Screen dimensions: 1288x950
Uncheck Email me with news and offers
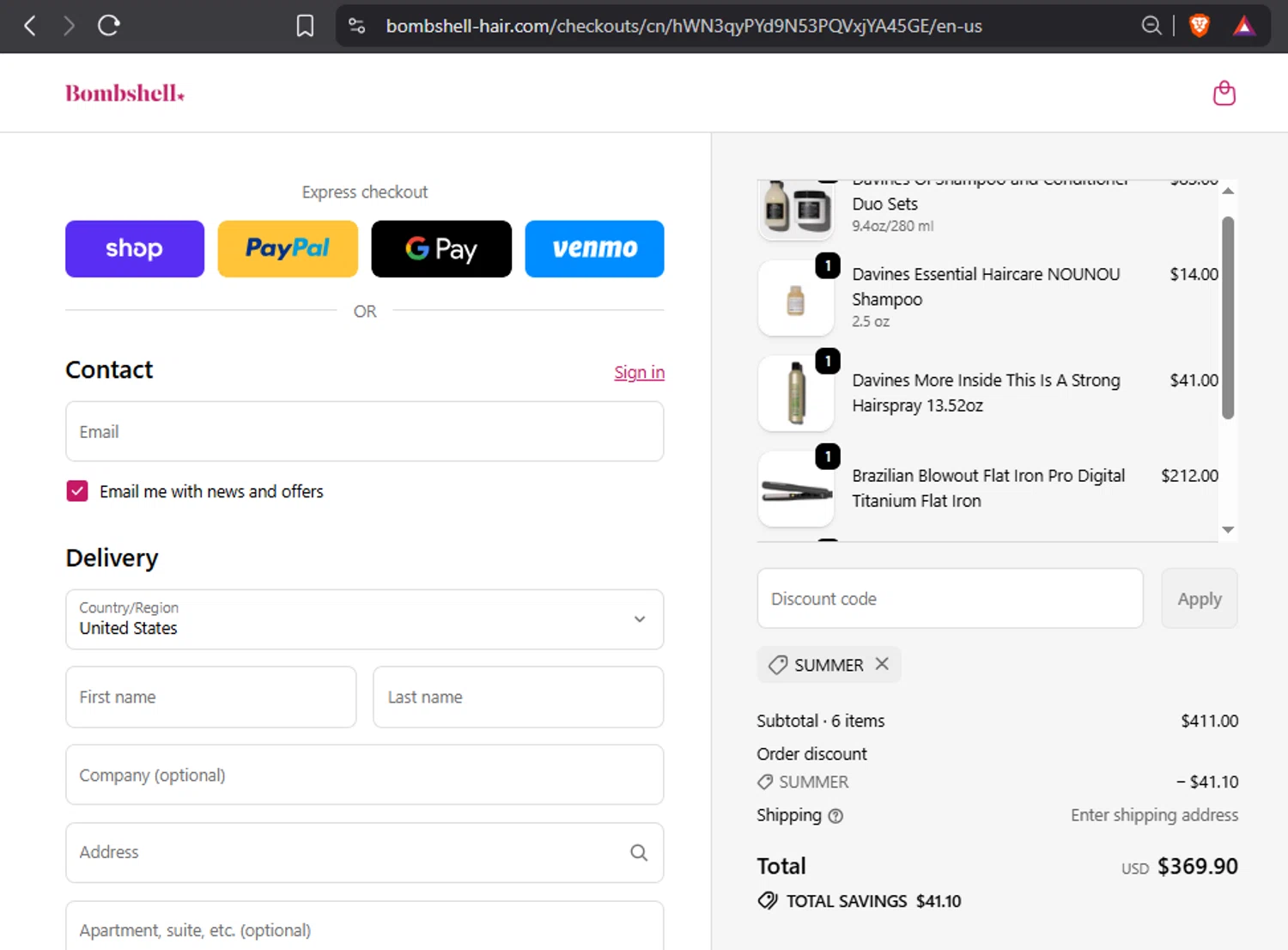pyautogui.click(x=77, y=491)
